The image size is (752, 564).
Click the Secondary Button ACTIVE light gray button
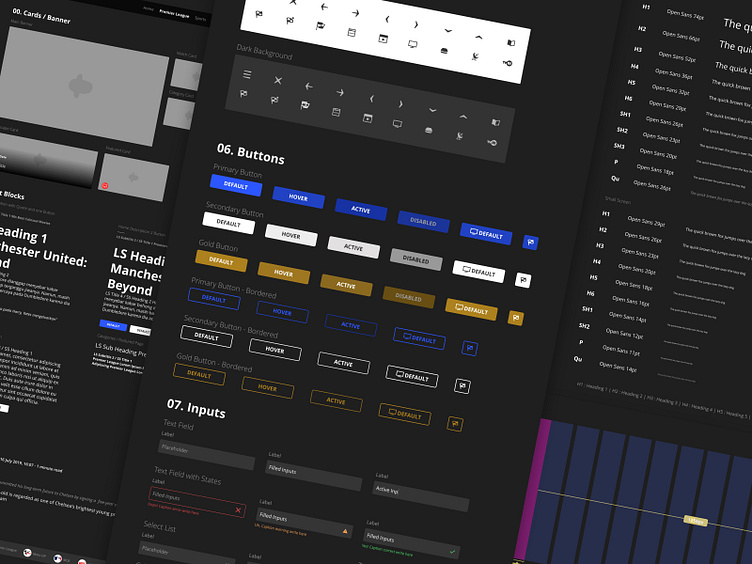pos(353,247)
